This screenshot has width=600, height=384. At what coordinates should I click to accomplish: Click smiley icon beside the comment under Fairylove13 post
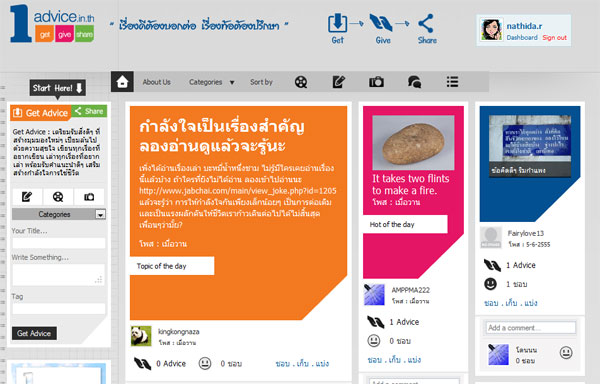[566, 352]
